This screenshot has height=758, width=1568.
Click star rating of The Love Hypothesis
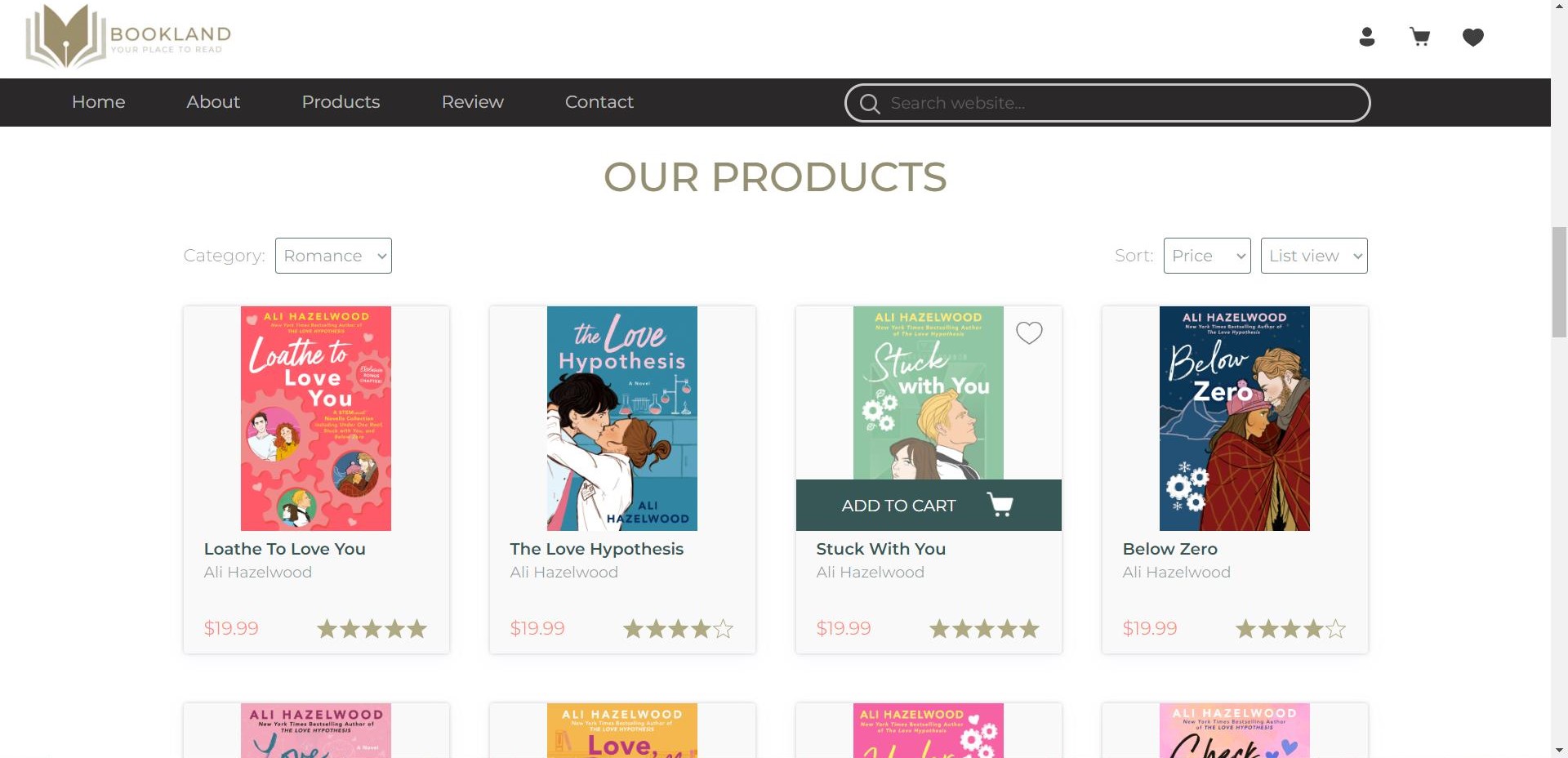pos(679,628)
